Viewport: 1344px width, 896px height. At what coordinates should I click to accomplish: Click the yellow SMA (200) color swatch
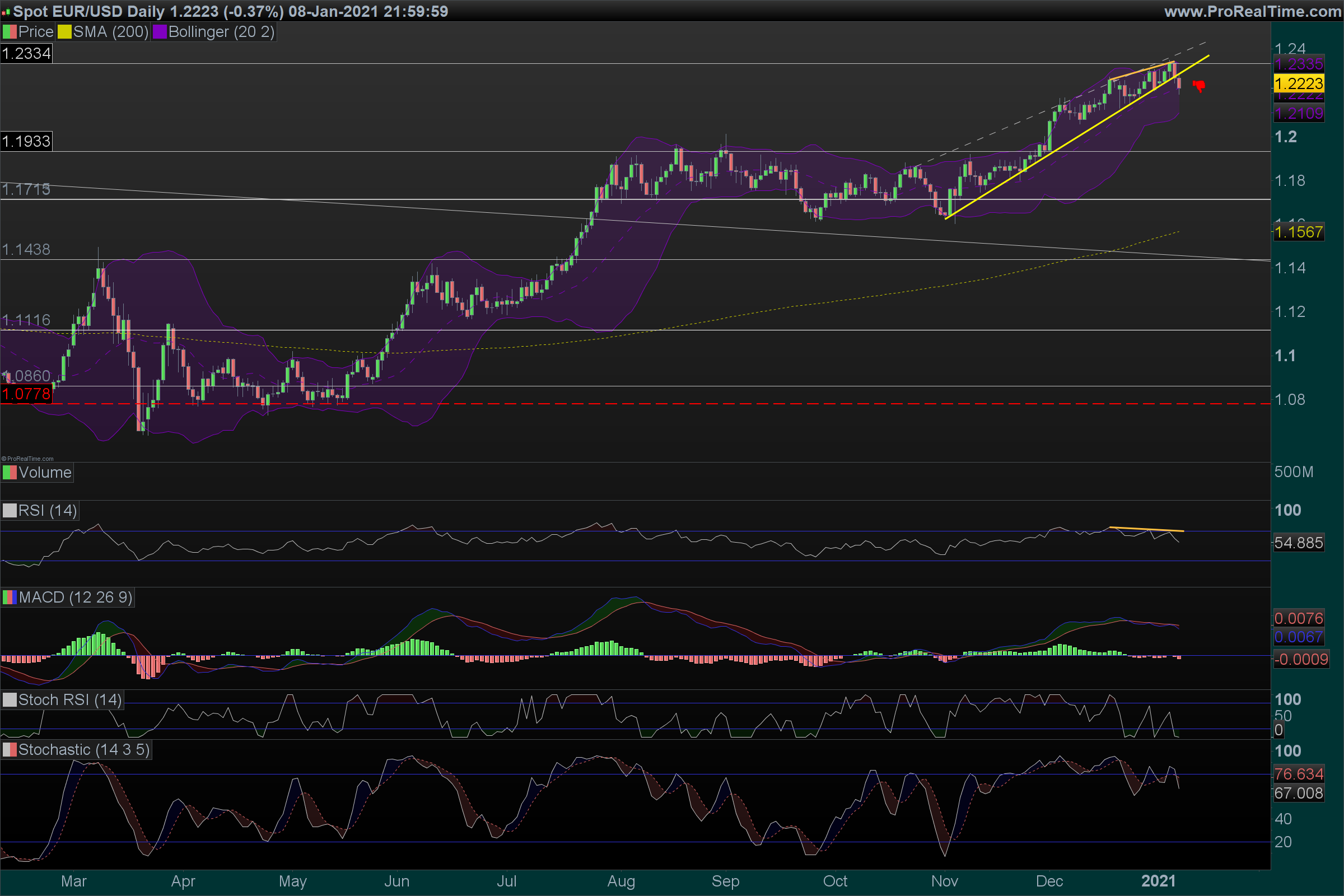[64, 32]
